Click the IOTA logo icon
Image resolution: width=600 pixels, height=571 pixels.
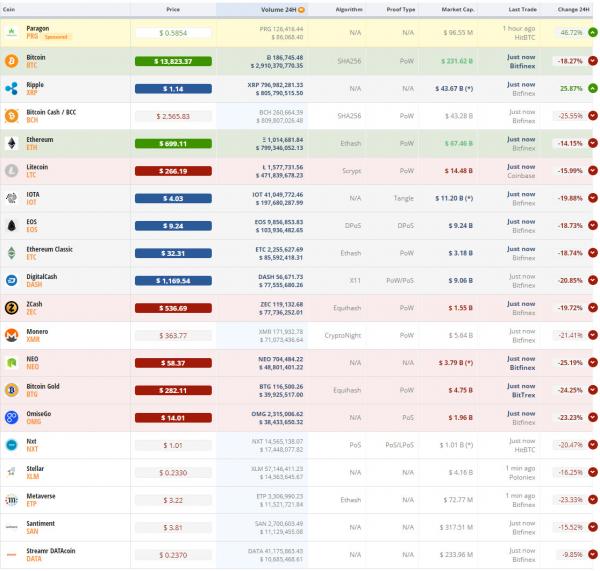click(11, 198)
